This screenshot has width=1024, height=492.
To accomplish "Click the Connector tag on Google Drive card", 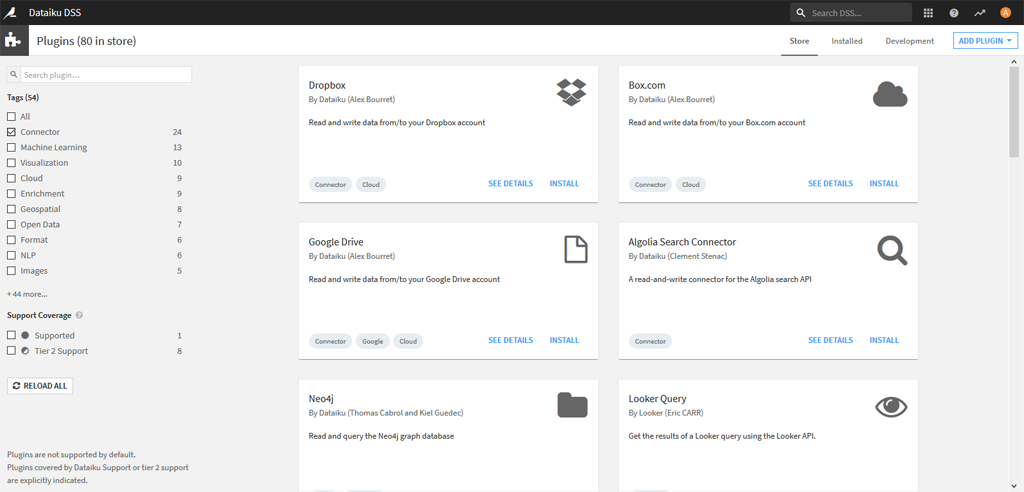I will pyautogui.click(x=330, y=341).
